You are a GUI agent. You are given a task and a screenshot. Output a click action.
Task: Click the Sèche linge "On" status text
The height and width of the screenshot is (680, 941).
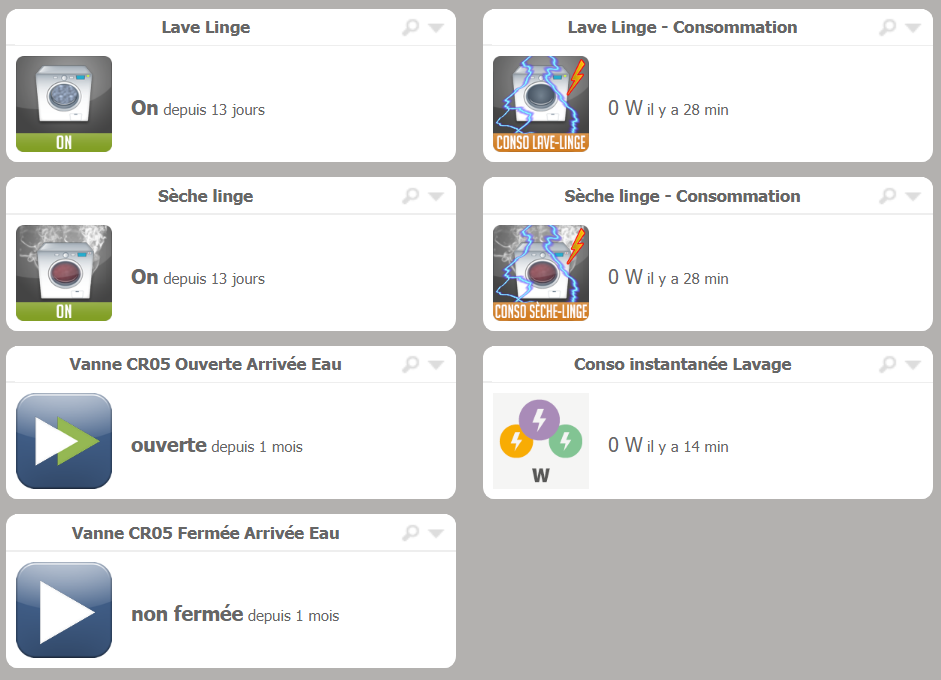(x=144, y=277)
